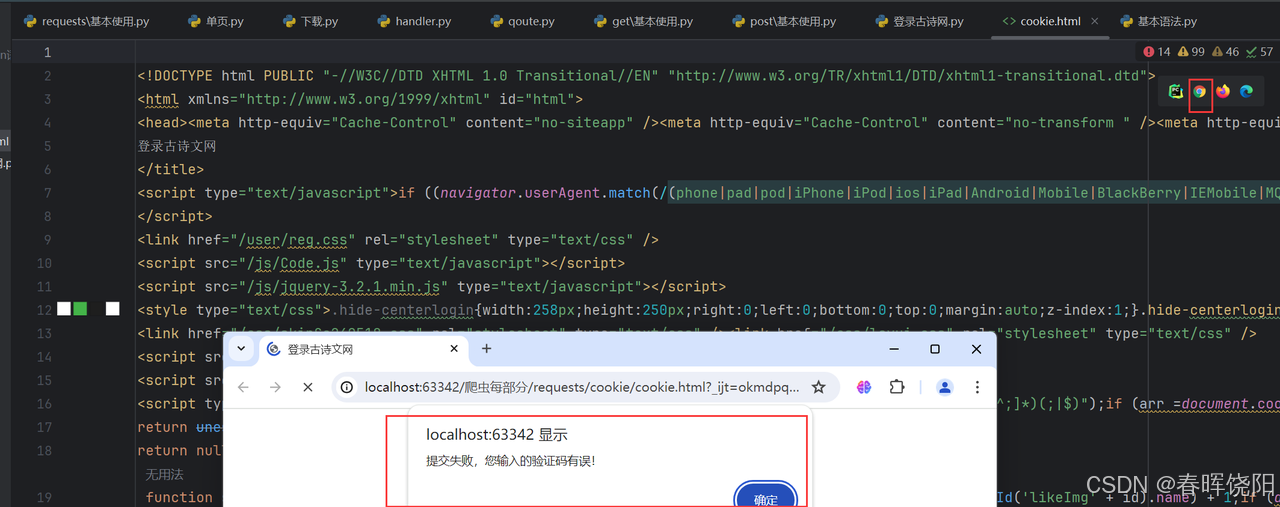Image resolution: width=1280 pixels, height=507 pixels.
Task: Switch to 登录古诗网.py tab
Action: pyautogui.click(x=920, y=21)
